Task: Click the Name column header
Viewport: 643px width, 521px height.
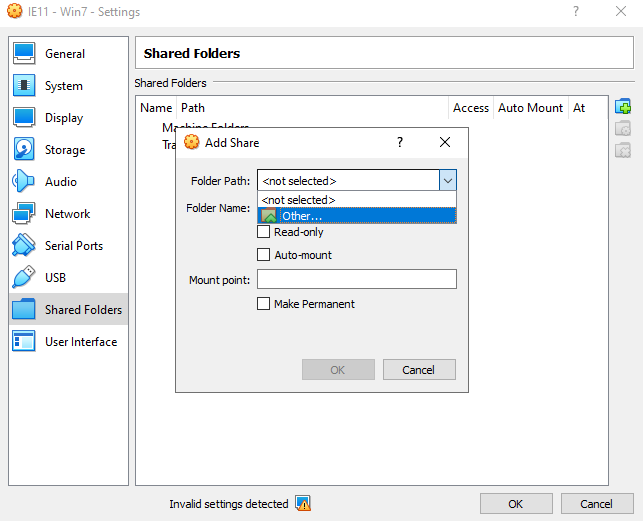Action: point(156,107)
